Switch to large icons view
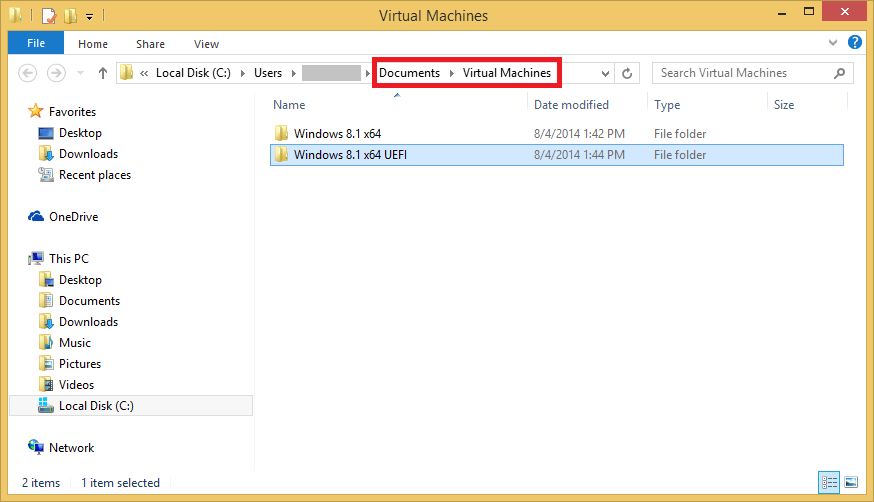The width and height of the screenshot is (874, 502). tap(851, 482)
